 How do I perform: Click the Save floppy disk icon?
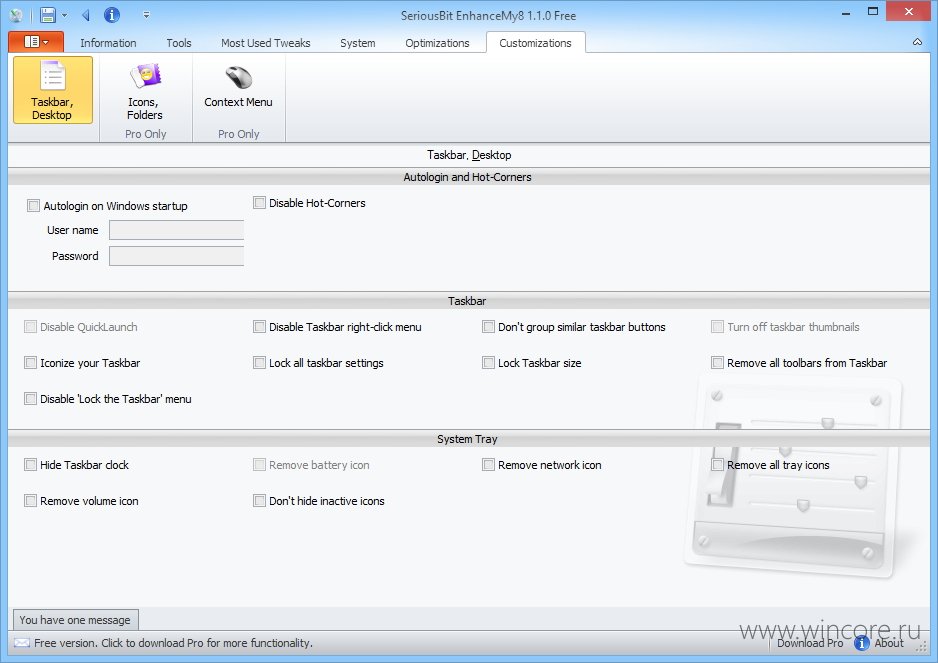(x=48, y=15)
